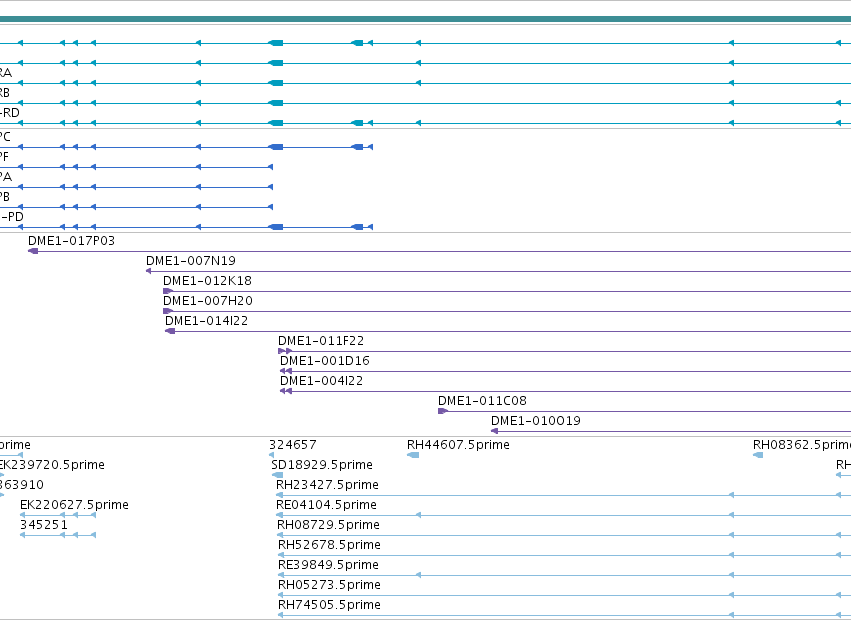Click the double arrowhead of DME1-011F22
This screenshot has width=851, height=620.
[x=285, y=351]
